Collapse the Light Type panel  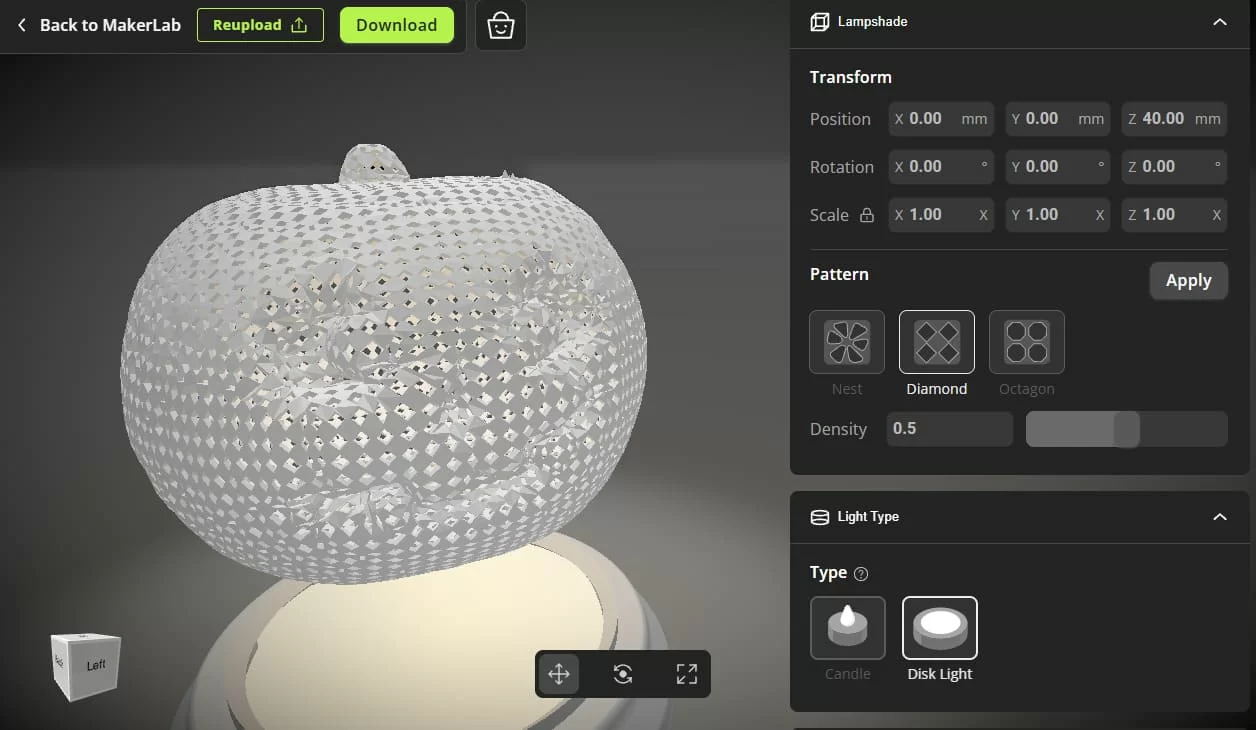click(x=1220, y=517)
